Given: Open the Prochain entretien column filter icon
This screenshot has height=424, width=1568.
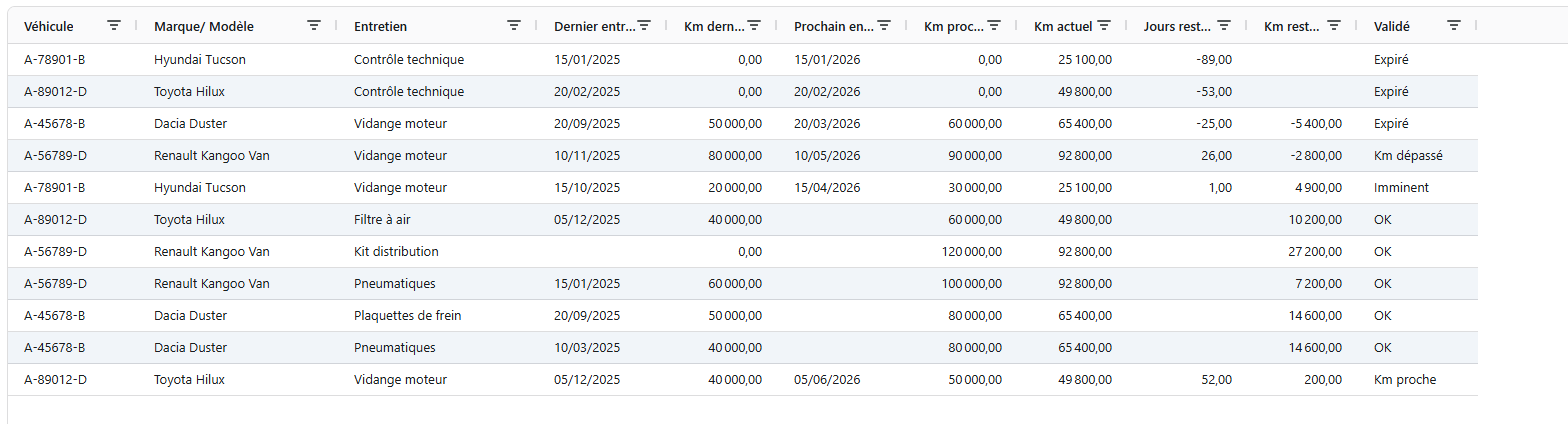Looking at the screenshot, I should tap(884, 26).
